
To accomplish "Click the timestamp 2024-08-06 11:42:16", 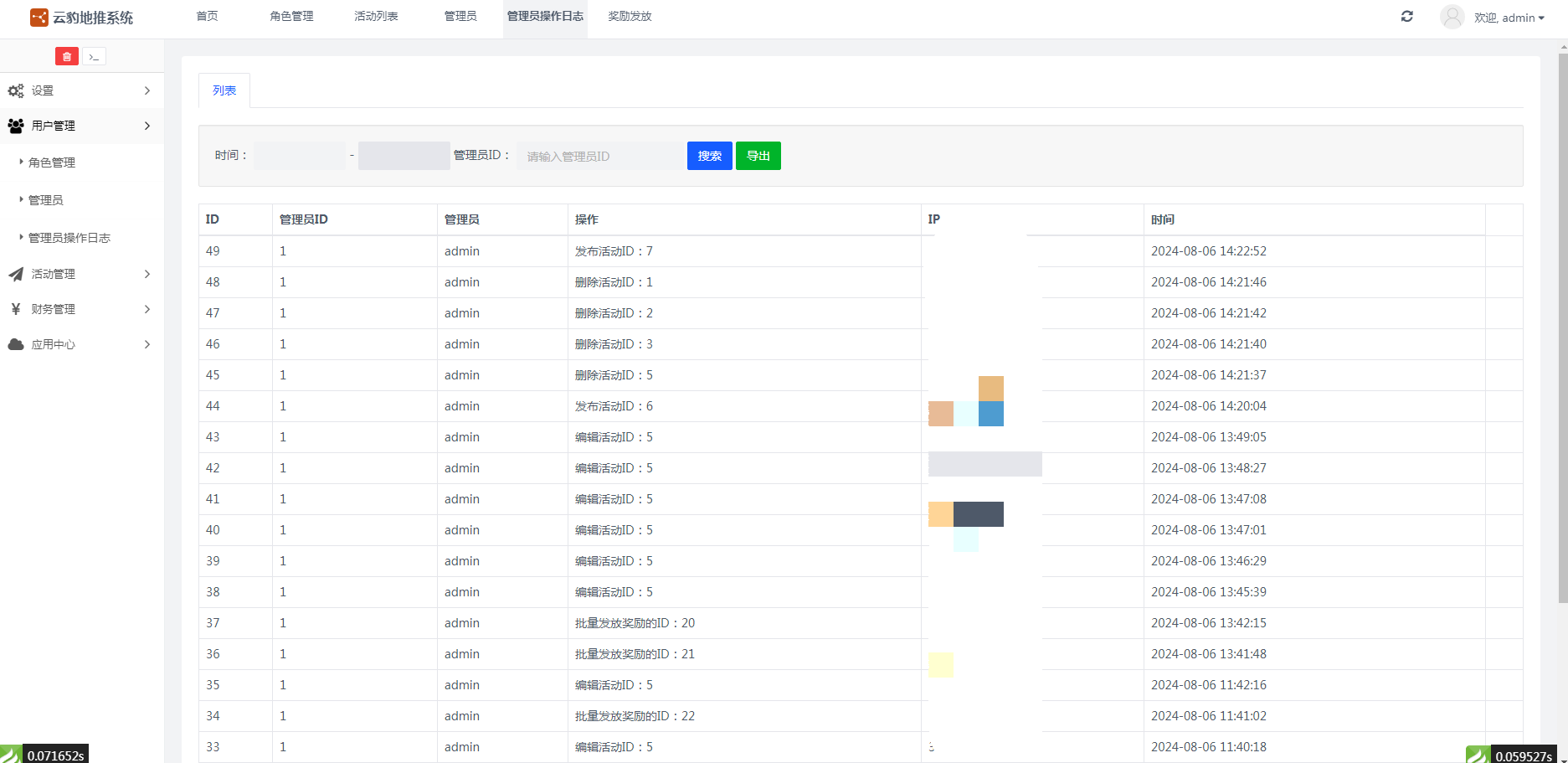I will click(x=1209, y=685).
